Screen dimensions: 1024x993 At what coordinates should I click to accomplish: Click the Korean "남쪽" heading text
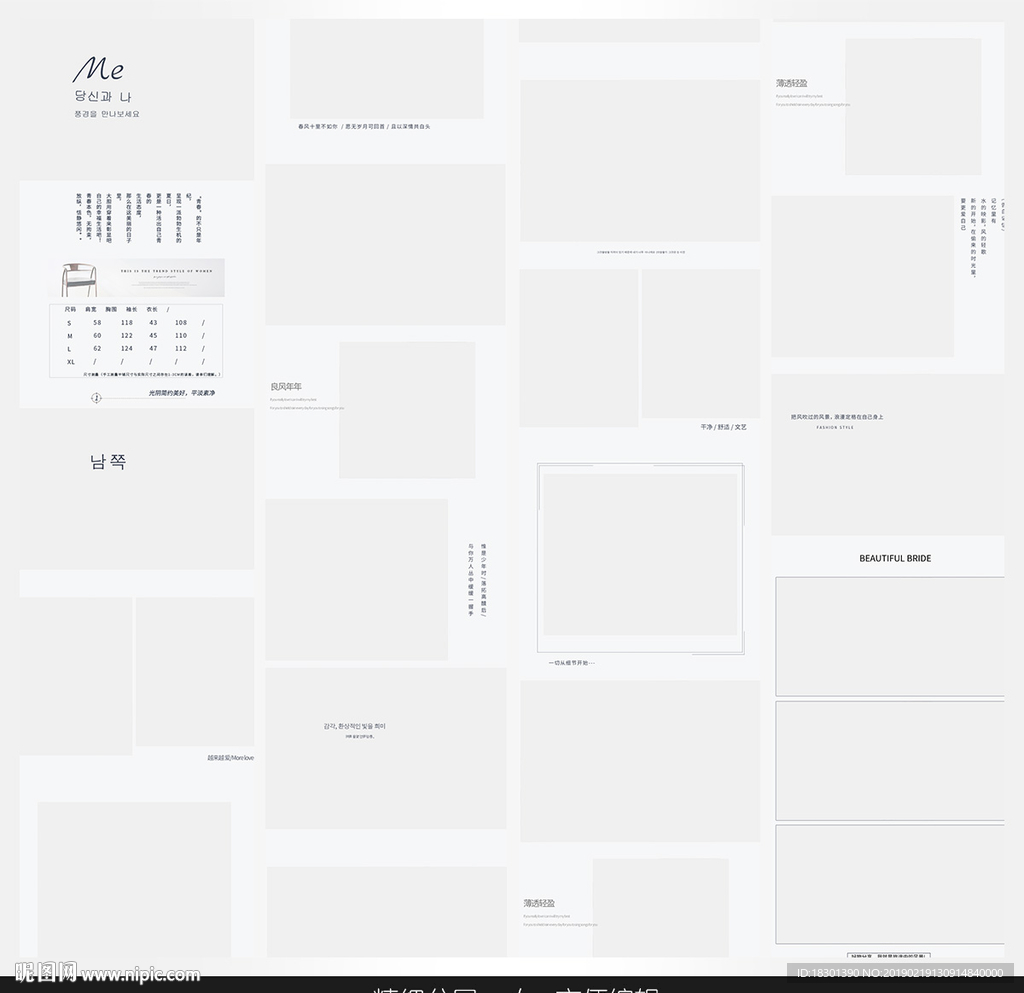(x=108, y=462)
